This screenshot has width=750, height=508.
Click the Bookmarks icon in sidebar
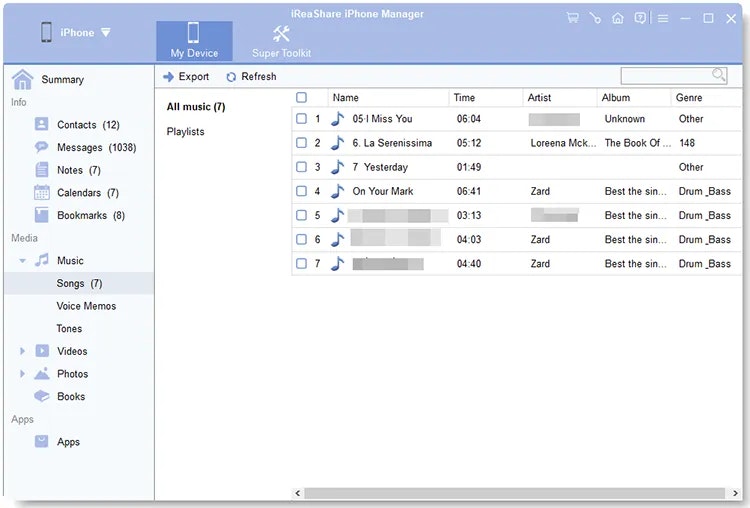click(42, 215)
